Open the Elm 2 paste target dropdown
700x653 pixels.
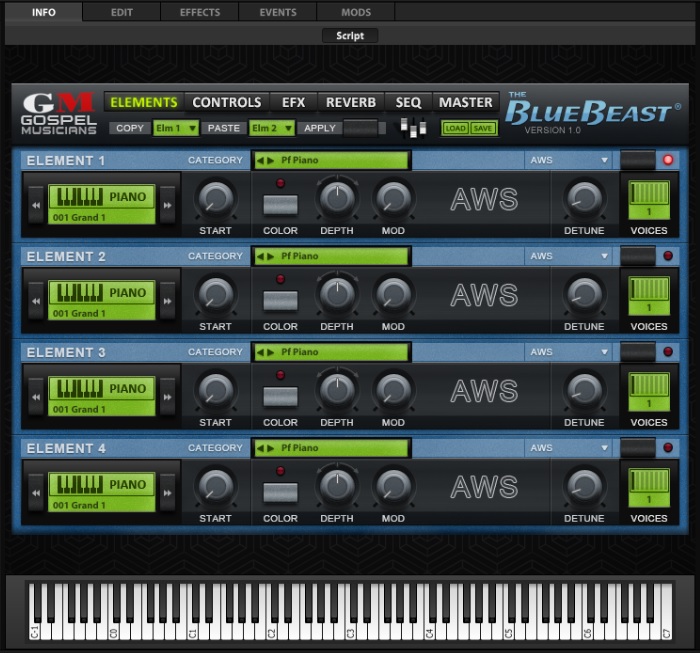(271, 129)
